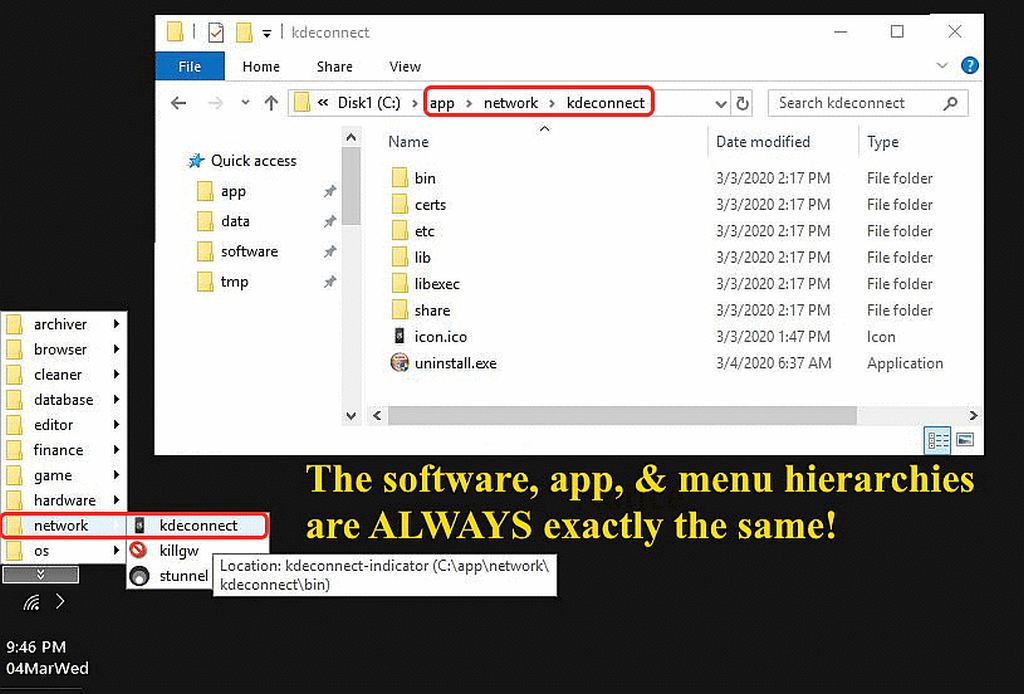Open the archiver submenu
1024x694 pixels.
click(64, 324)
